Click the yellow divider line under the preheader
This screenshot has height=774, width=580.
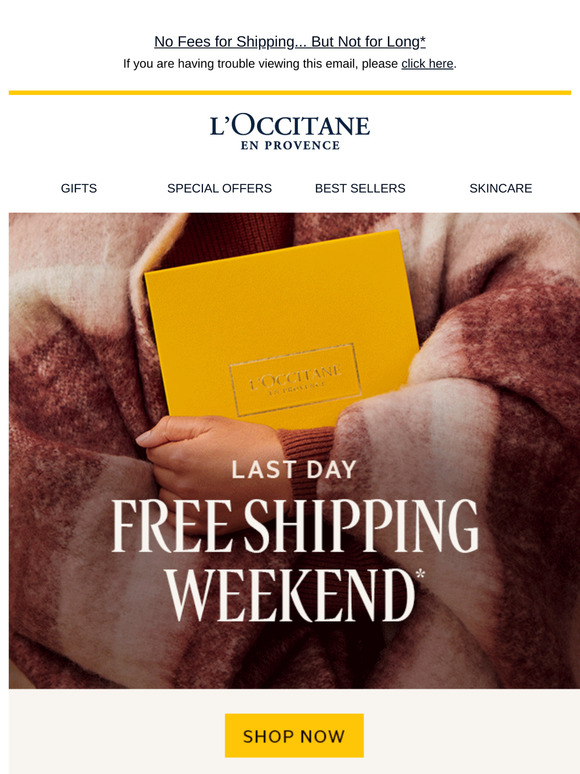(290, 92)
